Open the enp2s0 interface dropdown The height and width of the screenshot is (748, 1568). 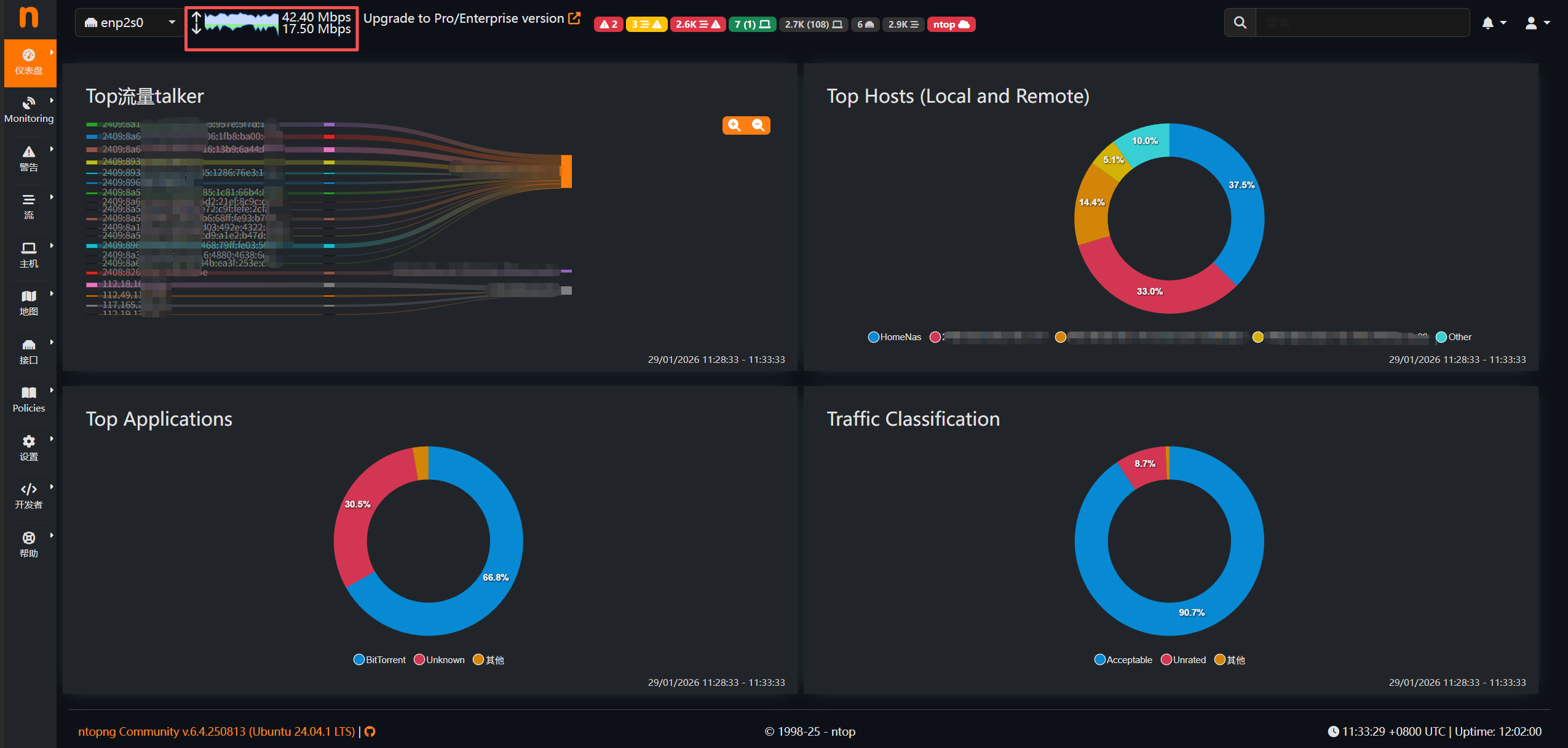tap(129, 23)
